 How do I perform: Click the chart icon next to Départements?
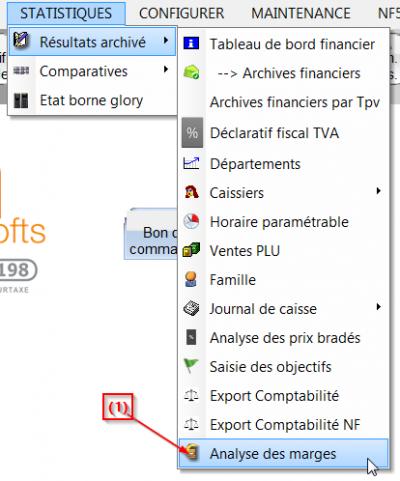pos(191,163)
